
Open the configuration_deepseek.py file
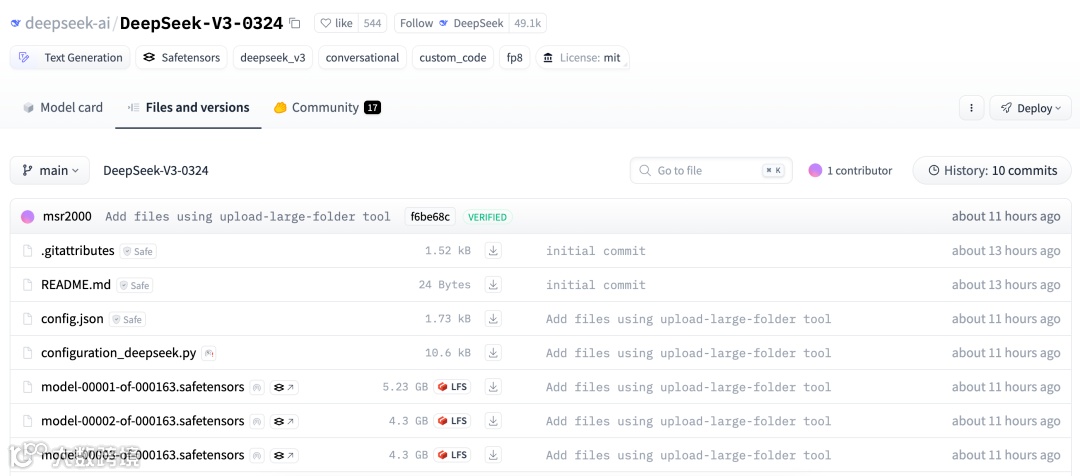tap(118, 353)
